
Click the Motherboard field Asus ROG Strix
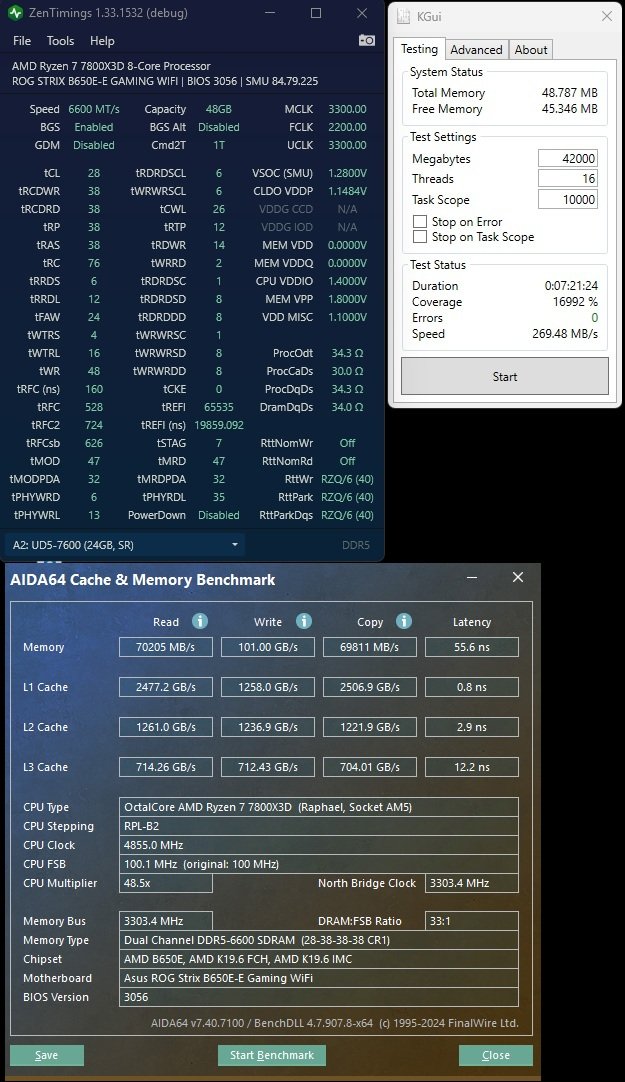(319, 978)
